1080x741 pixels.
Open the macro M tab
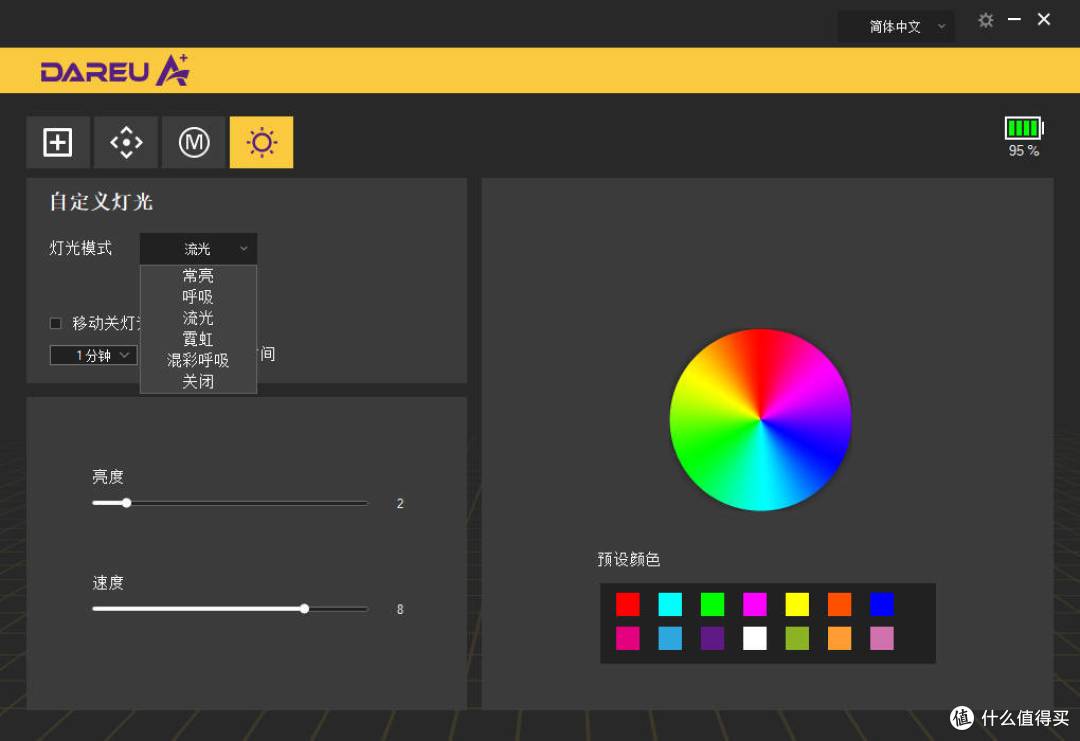[194, 143]
